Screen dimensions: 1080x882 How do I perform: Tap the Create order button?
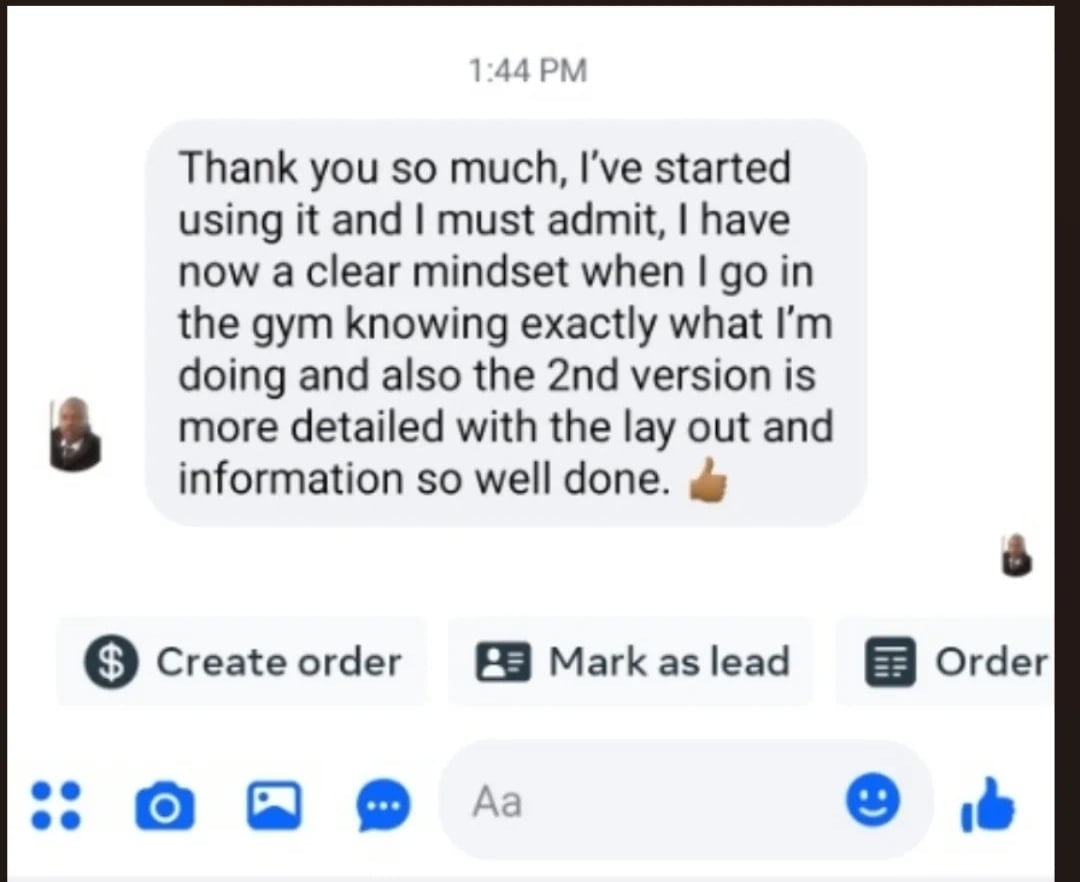click(x=242, y=661)
